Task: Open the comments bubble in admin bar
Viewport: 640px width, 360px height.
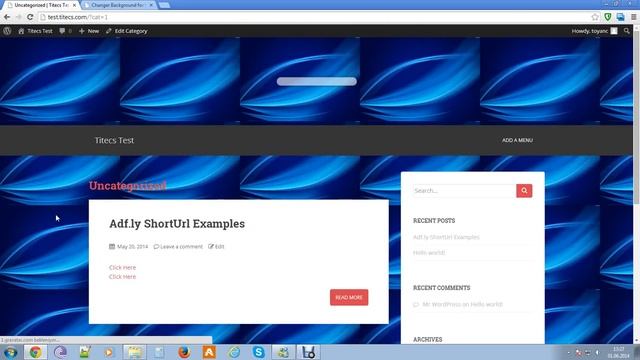Action: point(65,31)
